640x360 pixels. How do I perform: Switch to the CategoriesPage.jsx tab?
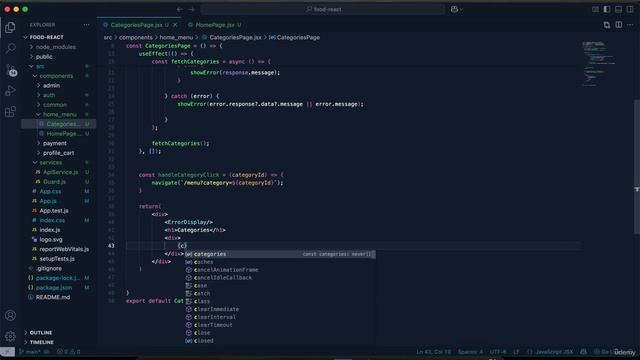pos(136,25)
